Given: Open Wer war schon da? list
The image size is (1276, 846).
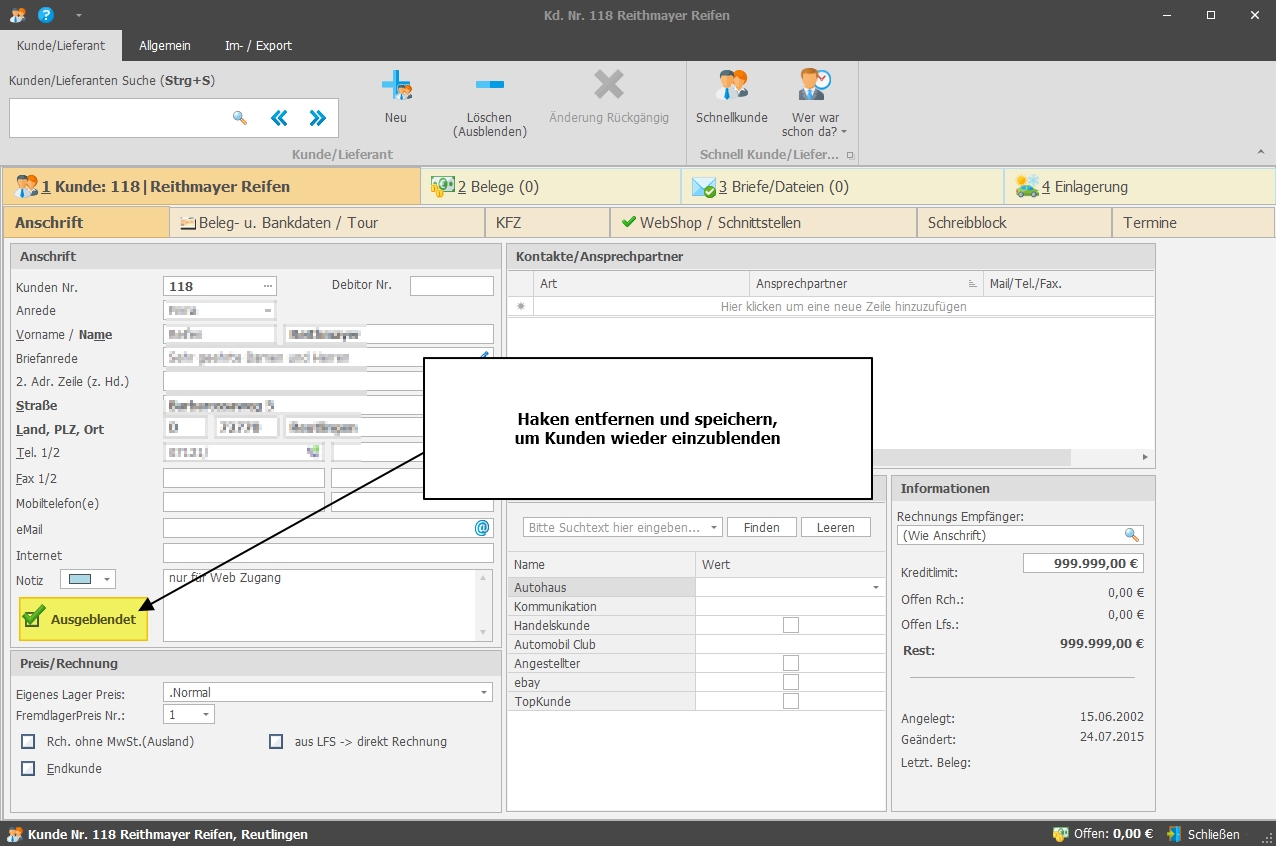Looking at the screenshot, I should 814,103.
